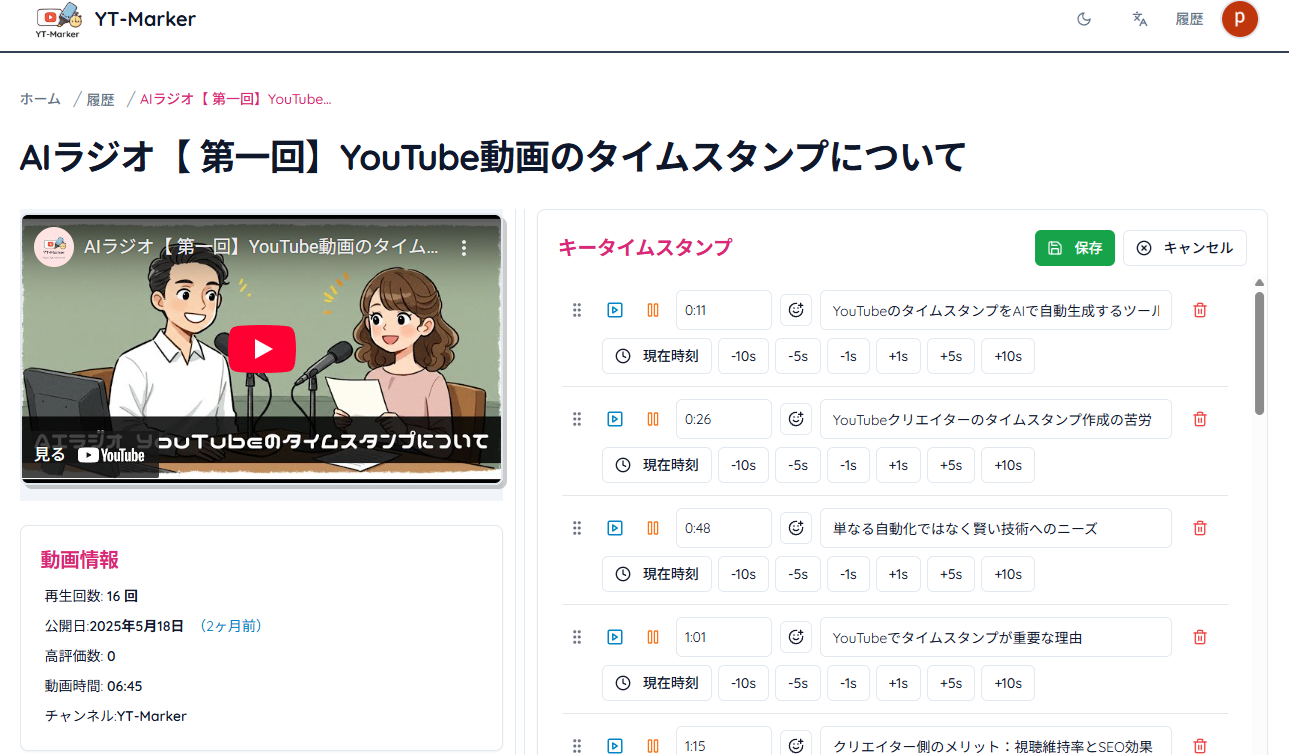Open the language translate icon
1289x755 pixels.
point(1139,19)
